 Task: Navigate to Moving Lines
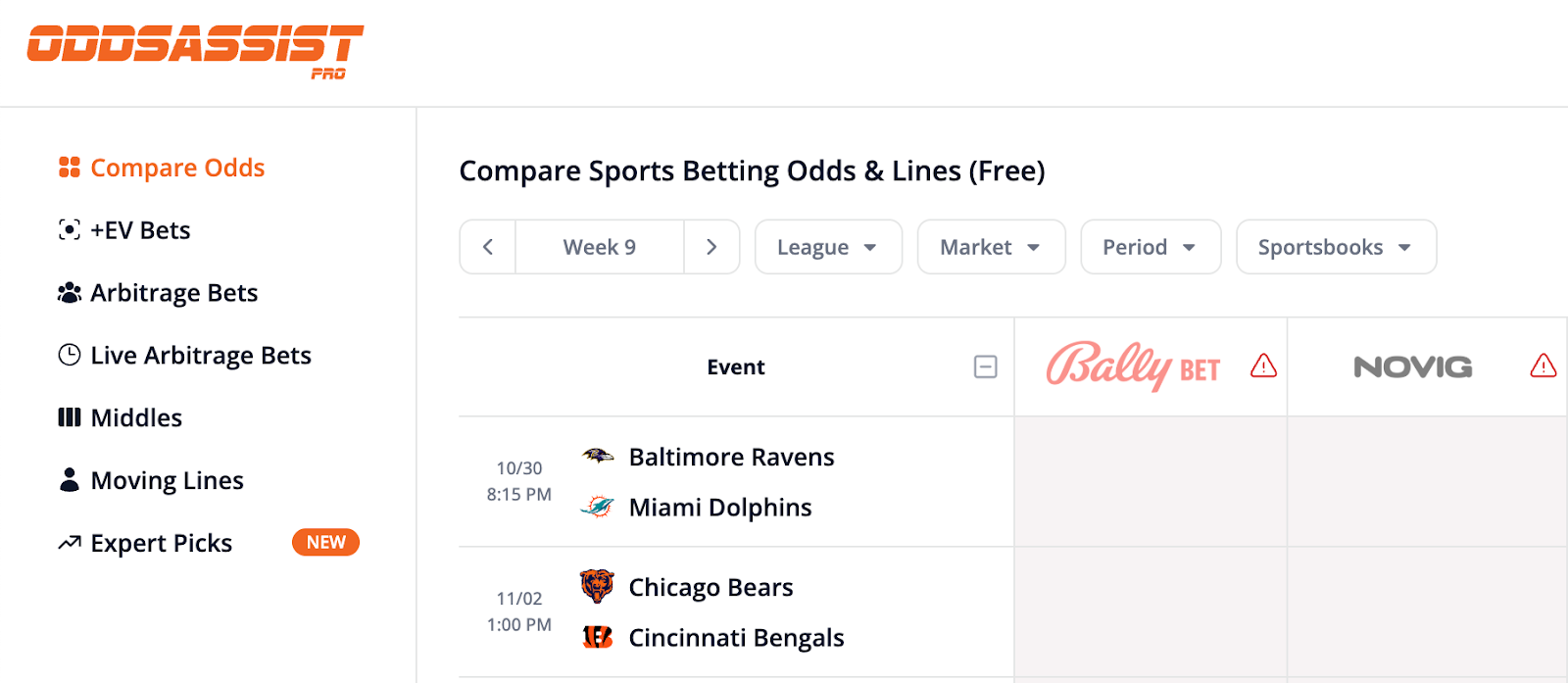click(x=167, y=480)
